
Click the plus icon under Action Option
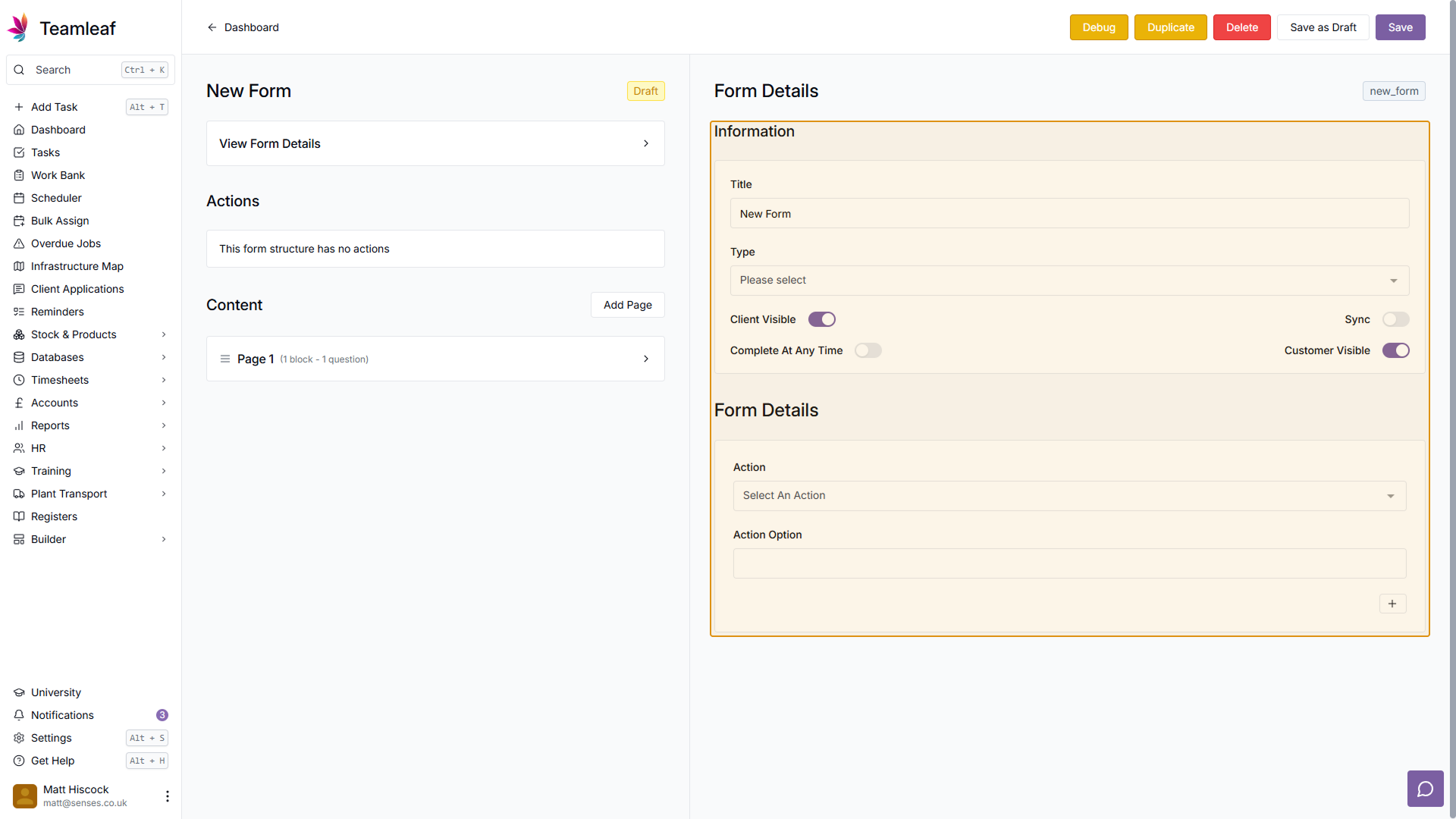[1392, 604]
